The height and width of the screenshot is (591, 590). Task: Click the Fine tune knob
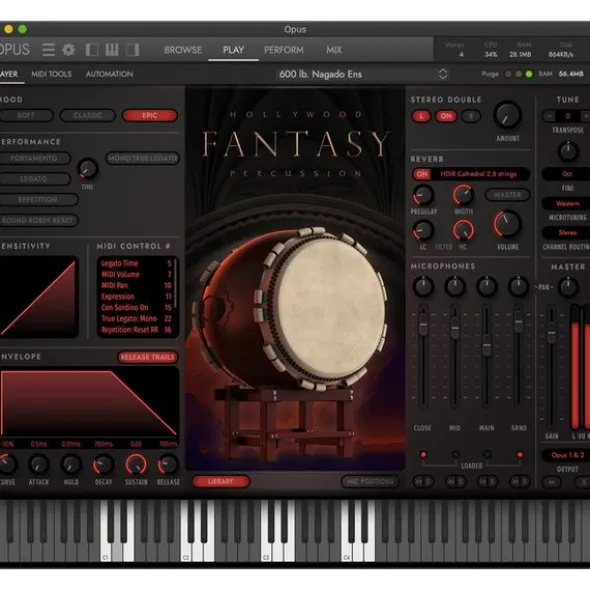tap(568, 152)
